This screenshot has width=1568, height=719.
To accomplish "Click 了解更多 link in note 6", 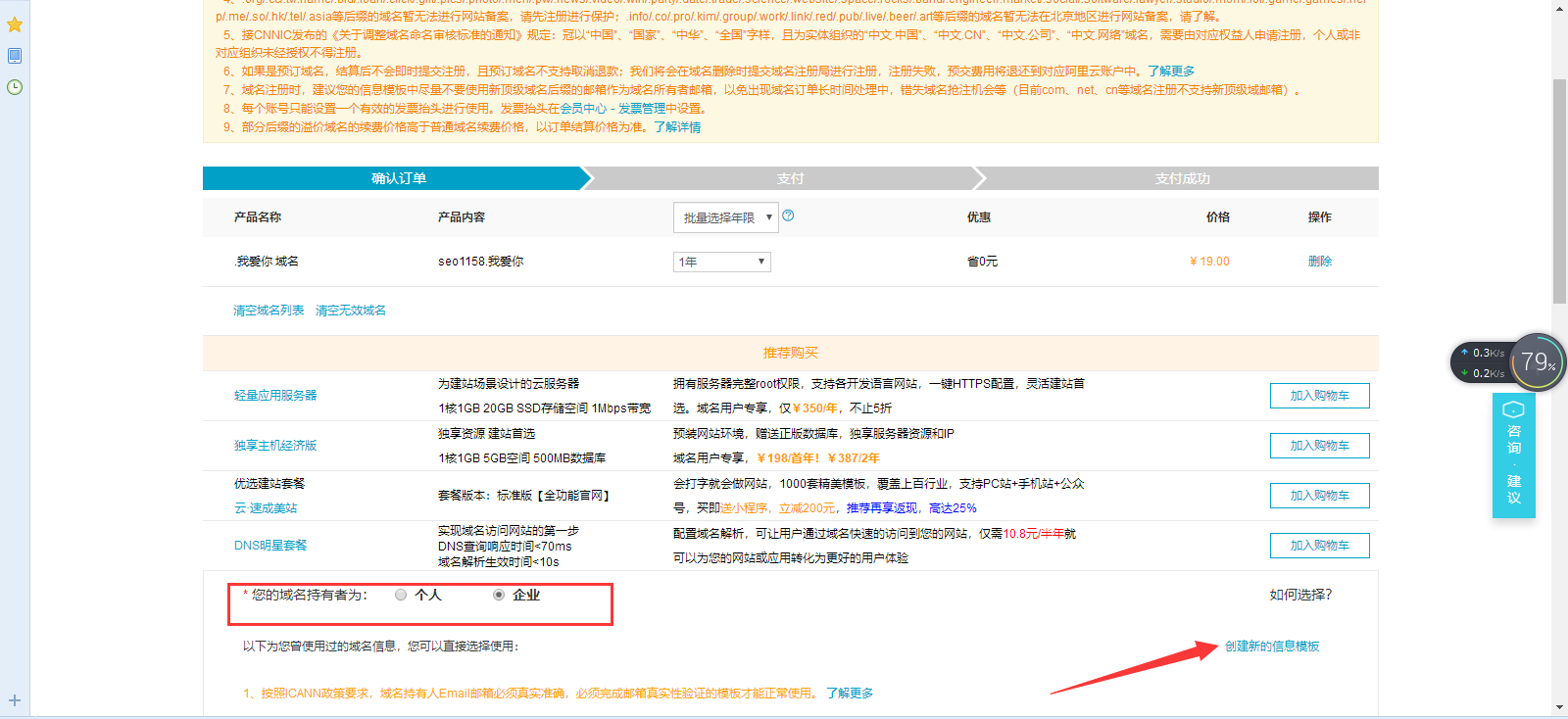I will click(1171, 72).
